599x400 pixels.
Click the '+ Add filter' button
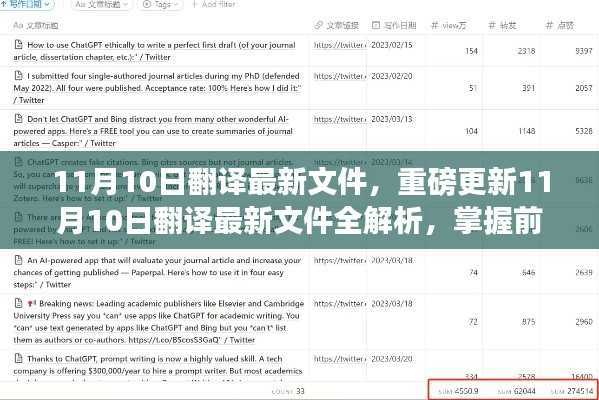coord(214,4)
